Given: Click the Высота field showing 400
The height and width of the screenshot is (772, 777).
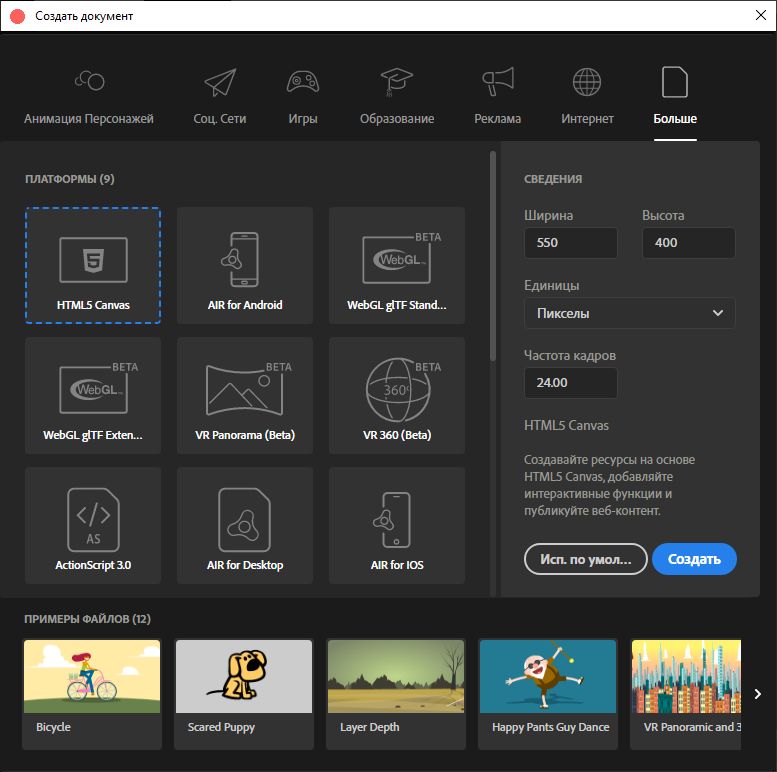Looking at the screenshot, I should point(688,243).
